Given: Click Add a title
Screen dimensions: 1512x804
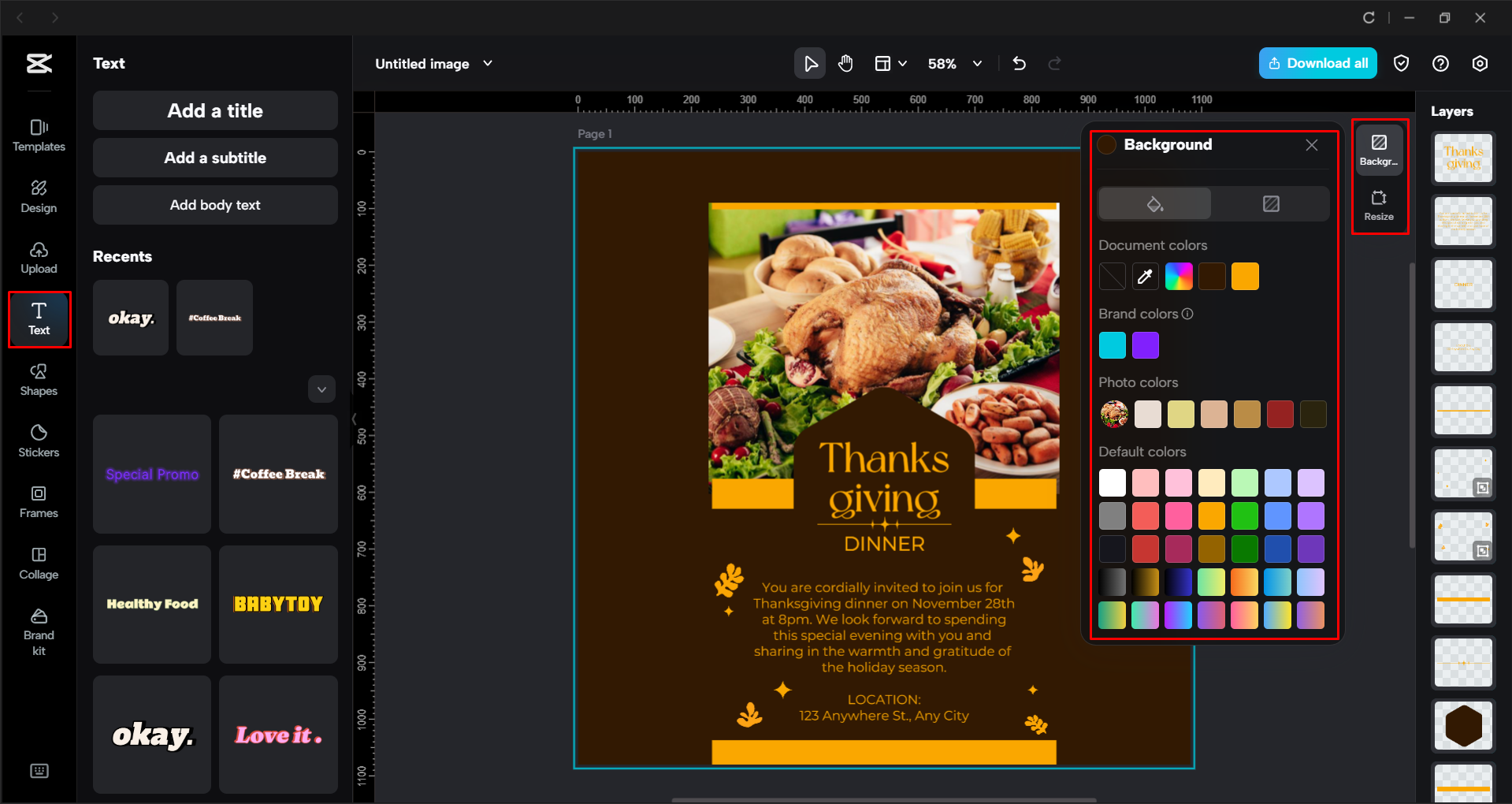Looking at the screenshot, I should pyautogui.click(x=214, y=110).
